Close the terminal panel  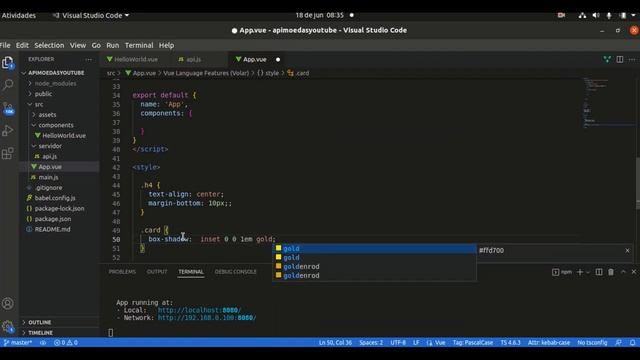tap(634, 272)
